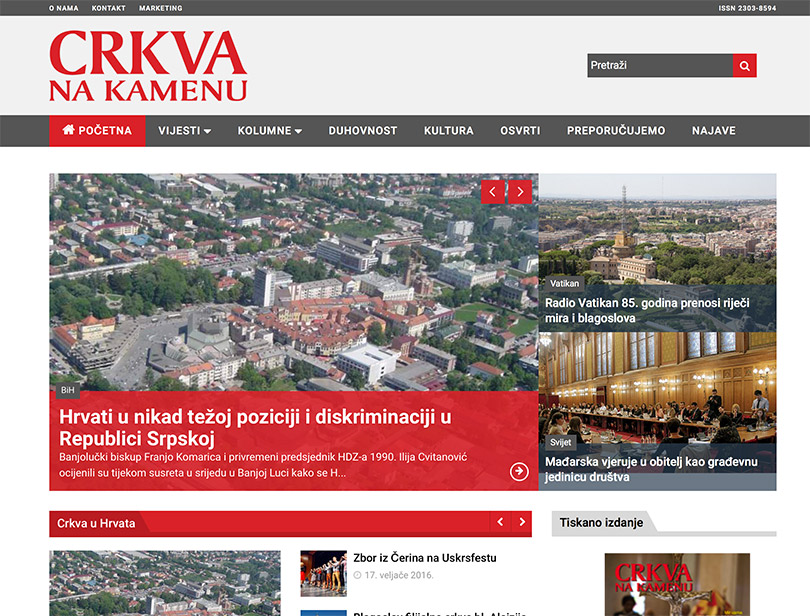This screenshot has width=810, height=616.
Task: Open the Najave menu section
Action: 713,131
